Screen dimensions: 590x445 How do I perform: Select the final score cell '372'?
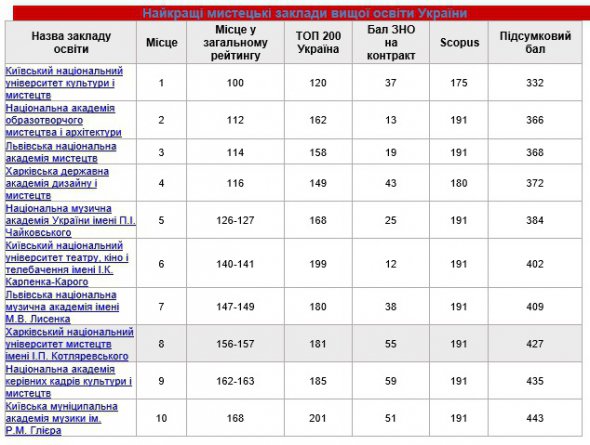click(x=535, y=183)
